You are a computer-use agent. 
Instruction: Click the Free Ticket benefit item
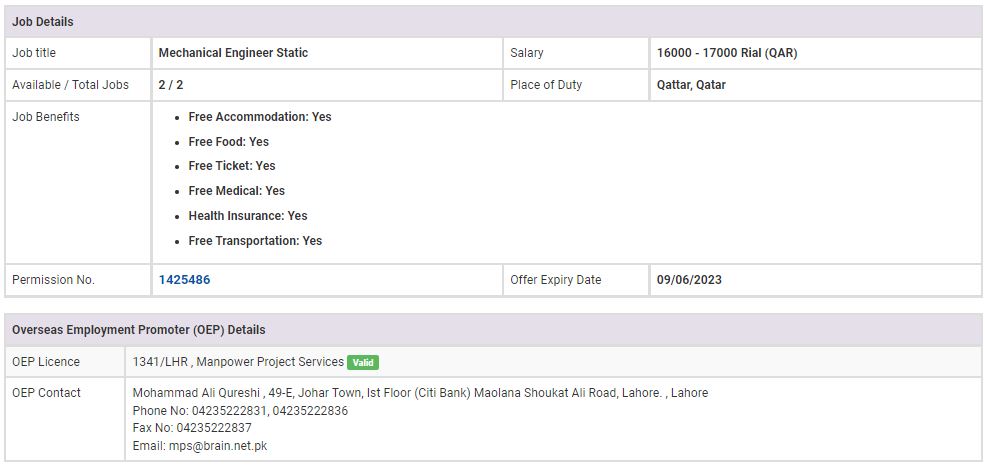click(x=231, y=166)
